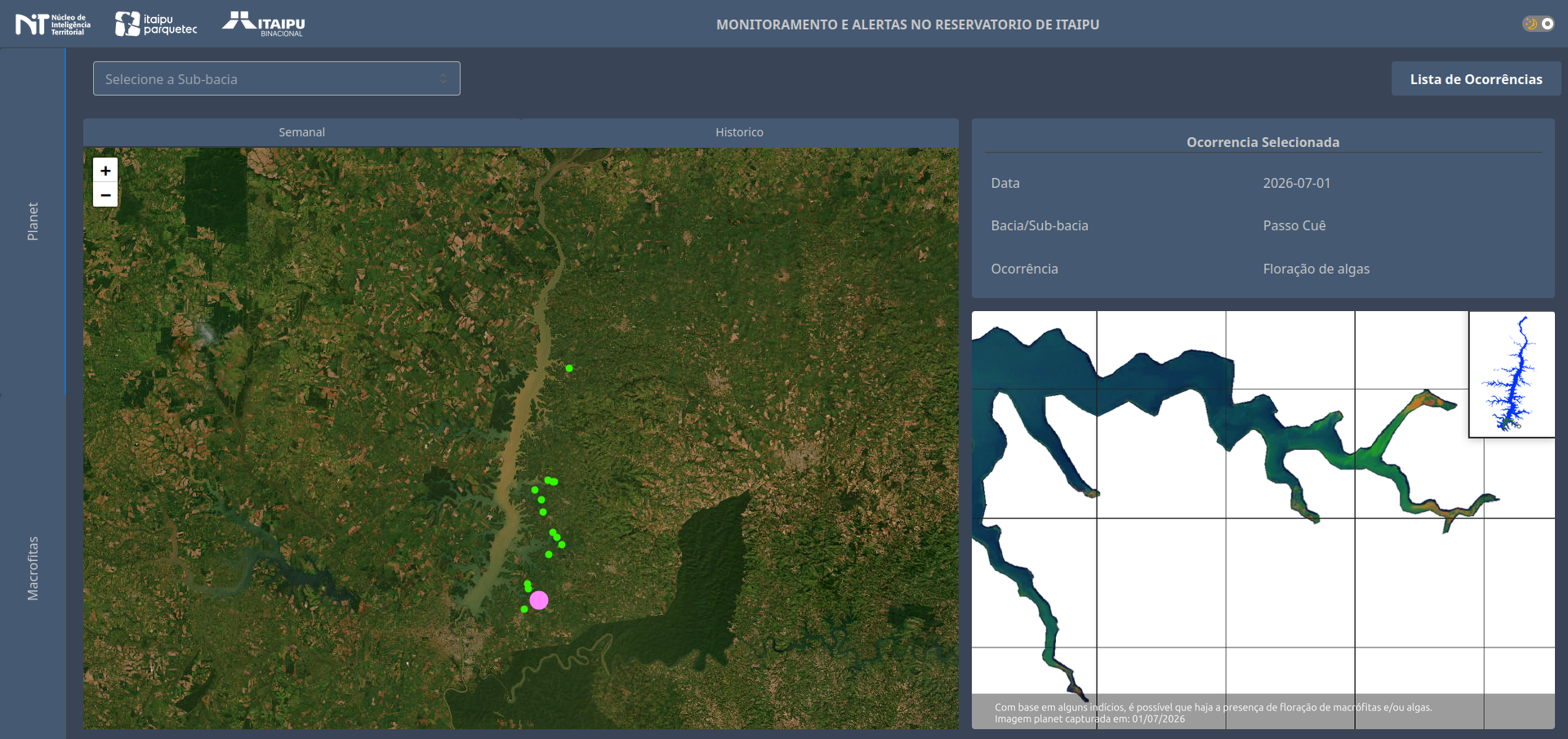Open the Selecione a Sub-bacia dropdown
The image size is (1568, 739).
pyautogui.click(x=276, y=78)
